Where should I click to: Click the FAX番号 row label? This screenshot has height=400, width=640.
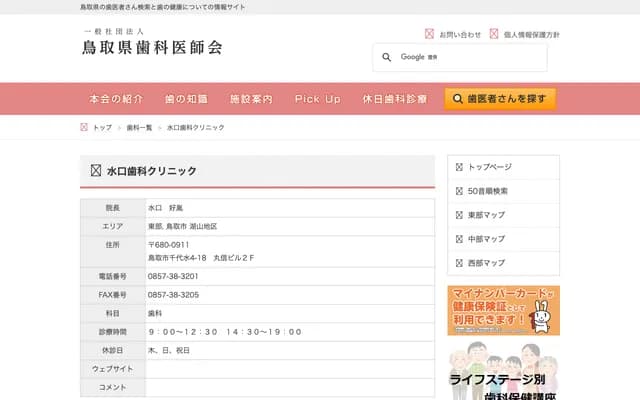pos(113,295)
